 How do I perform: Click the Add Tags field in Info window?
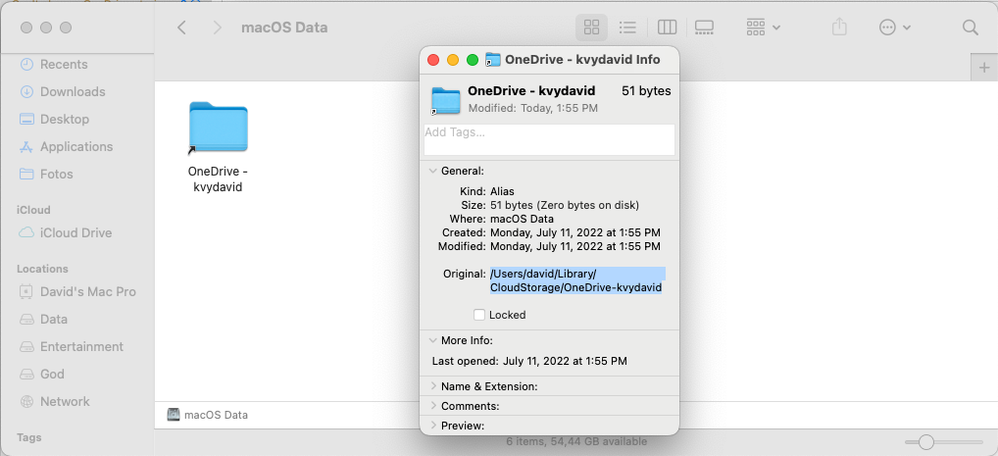(x=549, y=139)
